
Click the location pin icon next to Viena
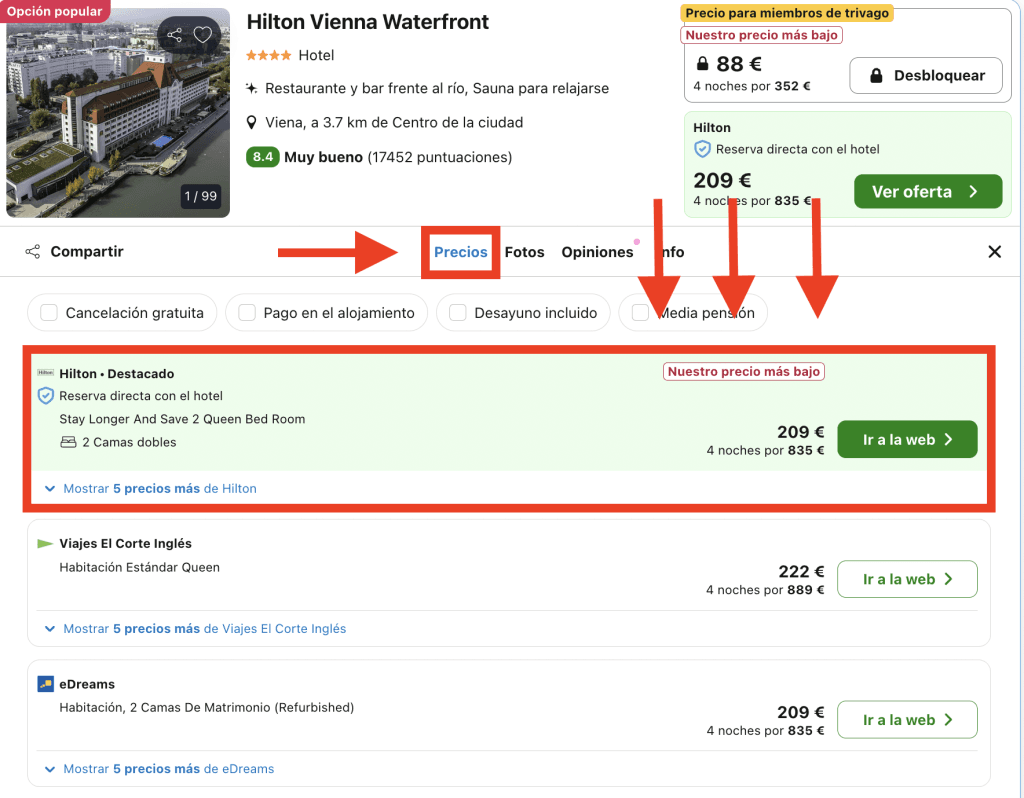[x=253, y=123]
